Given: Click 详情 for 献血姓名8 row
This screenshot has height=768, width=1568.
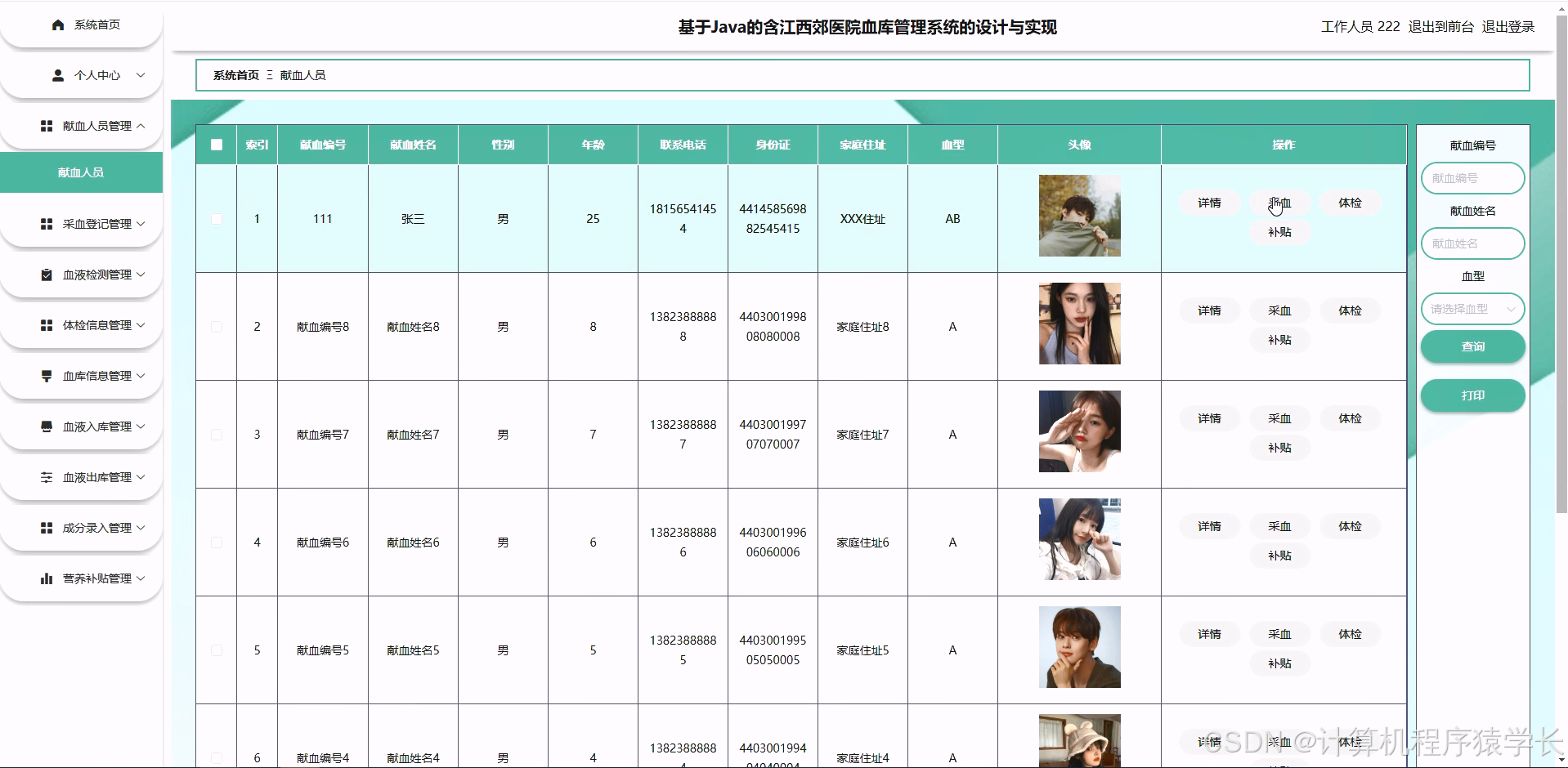Looking at the screenshot, I should 1209,310.
